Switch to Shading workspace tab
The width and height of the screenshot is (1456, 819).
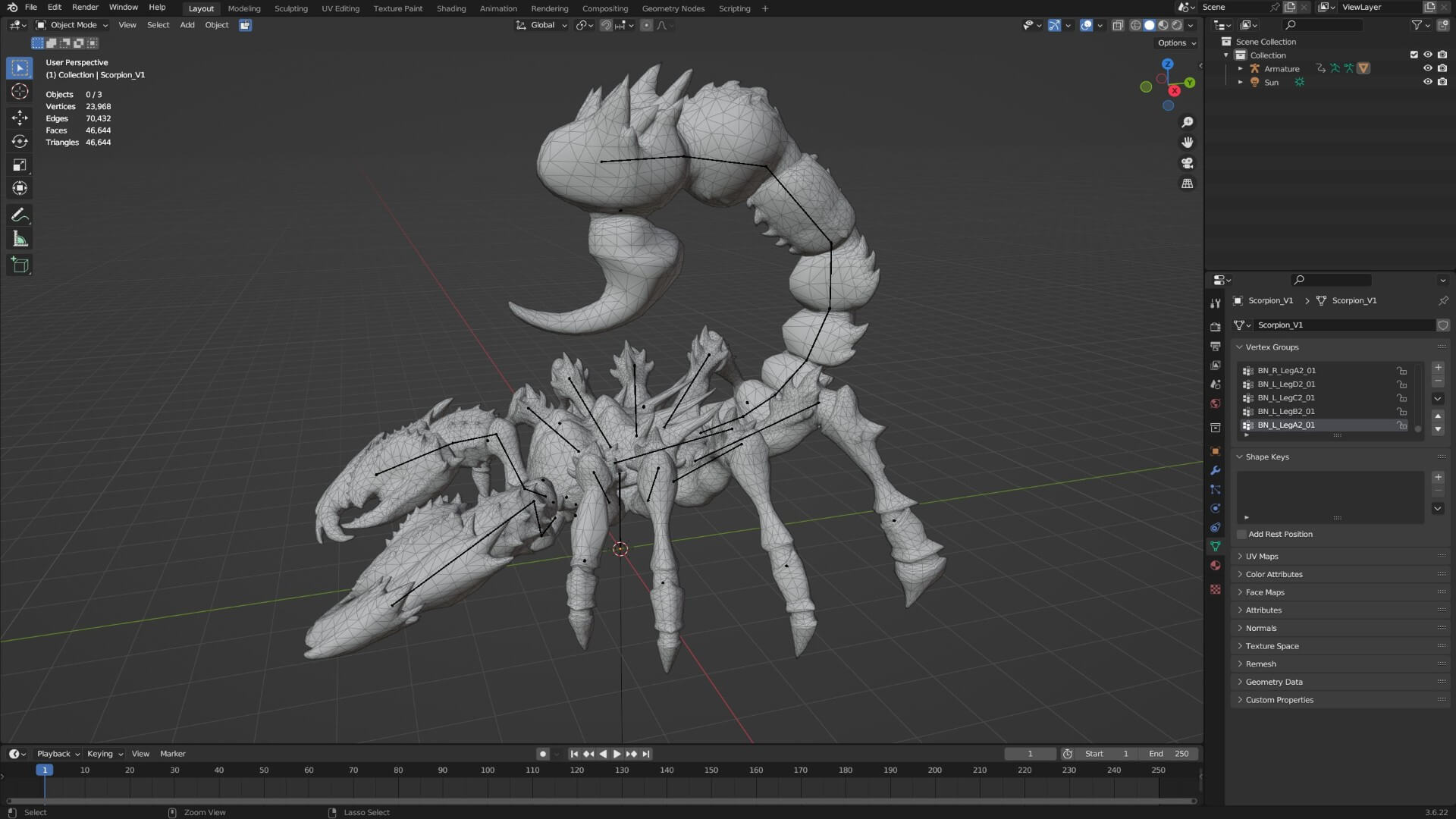451,8
